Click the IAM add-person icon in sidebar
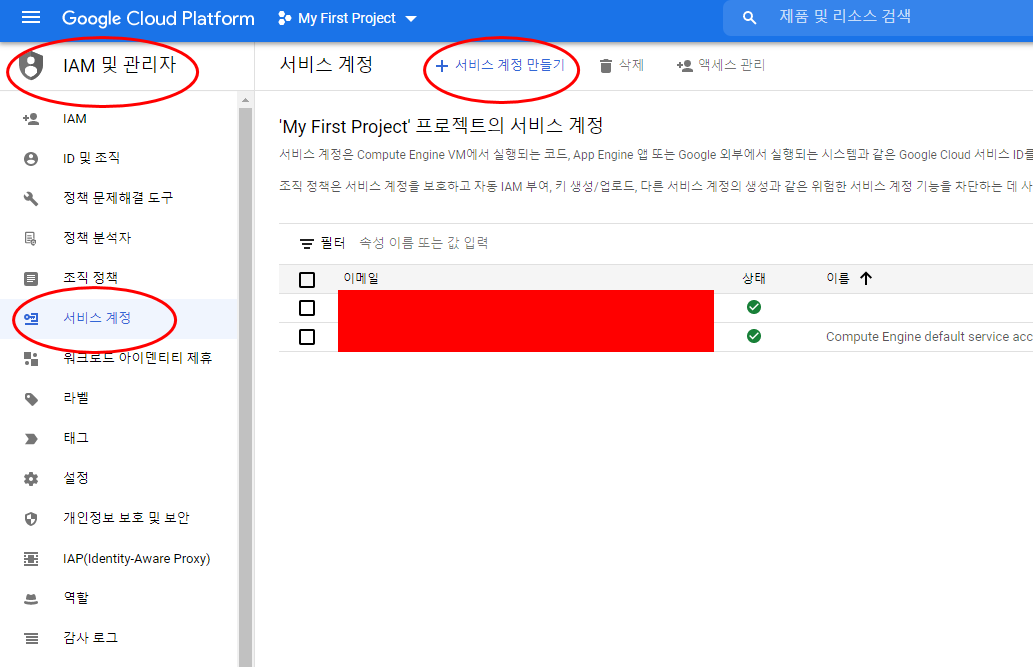The width and height of the screenshot is (1033, 667). point(31,119)
